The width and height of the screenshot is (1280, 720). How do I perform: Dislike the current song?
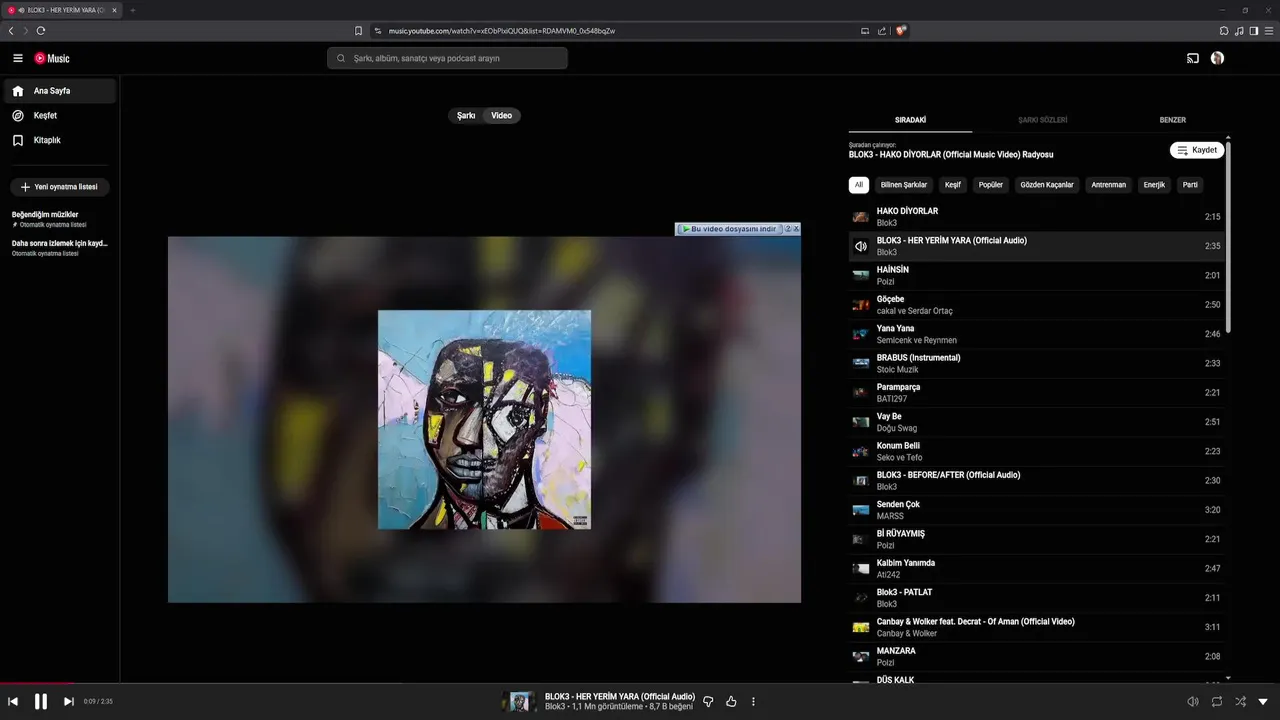(x=708, y=702)
